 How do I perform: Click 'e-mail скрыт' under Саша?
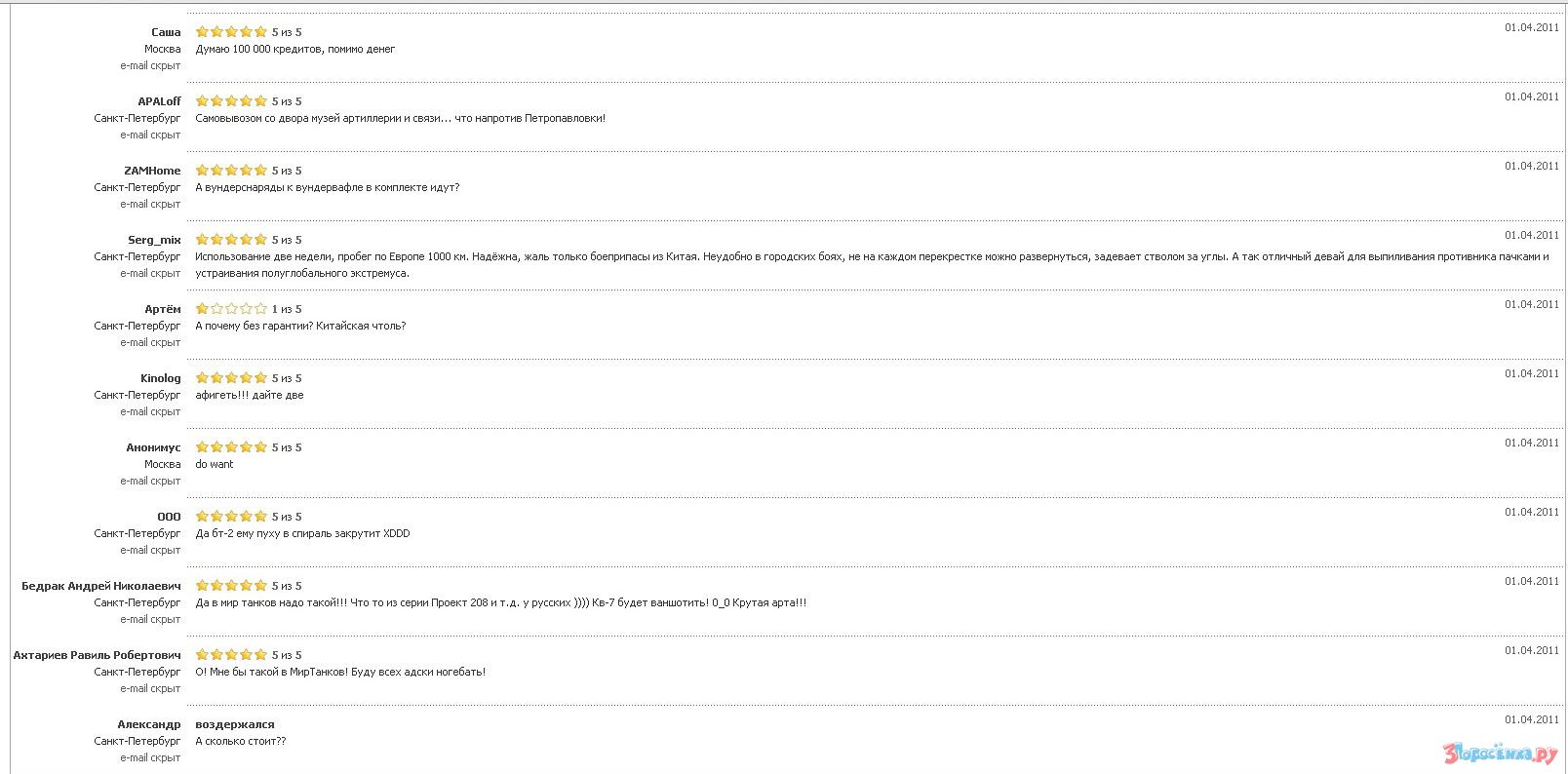pyautogui.click(x=150, y=66)
